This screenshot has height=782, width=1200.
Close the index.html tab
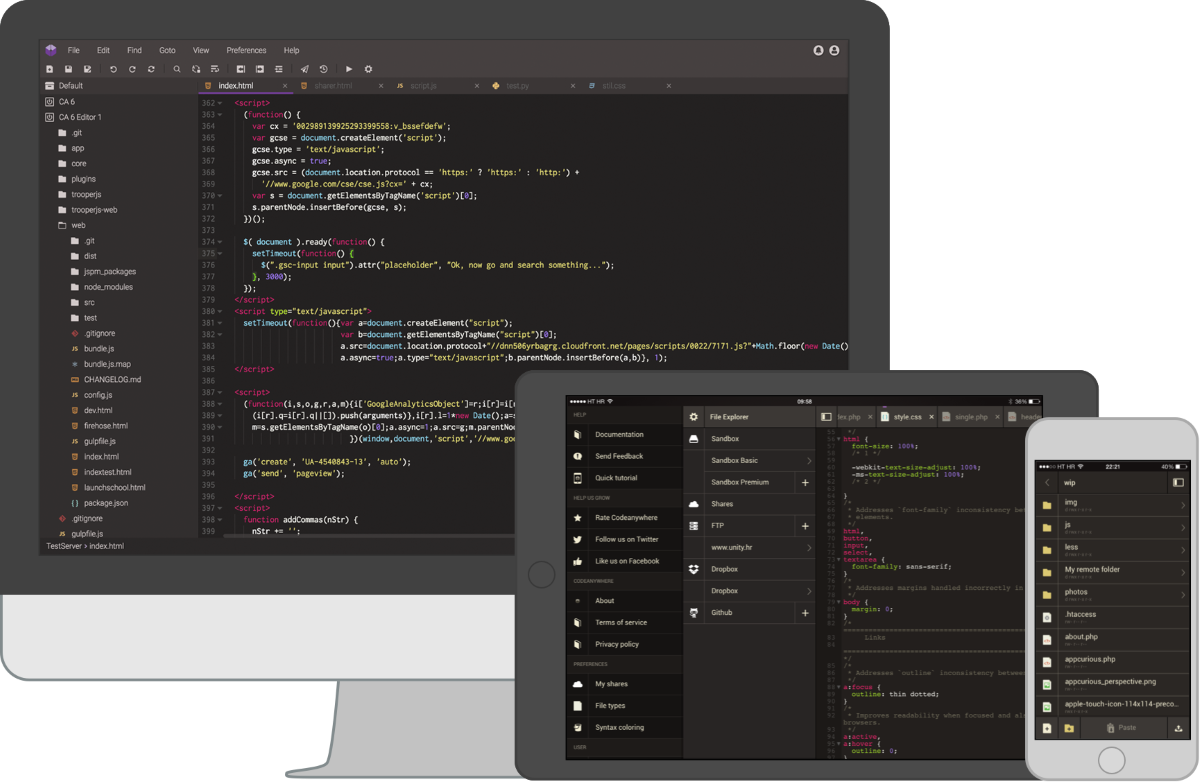(x=284, y=86)
